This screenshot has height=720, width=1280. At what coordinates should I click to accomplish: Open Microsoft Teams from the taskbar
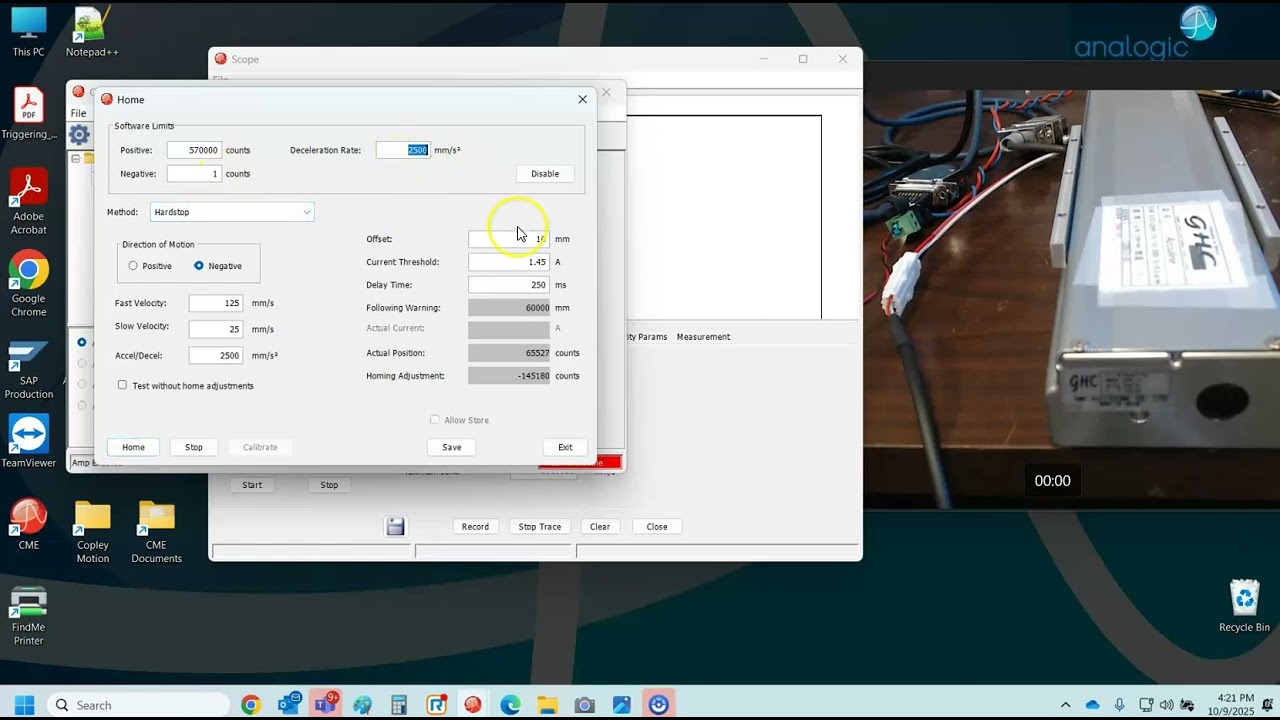[x=325, y=705]
